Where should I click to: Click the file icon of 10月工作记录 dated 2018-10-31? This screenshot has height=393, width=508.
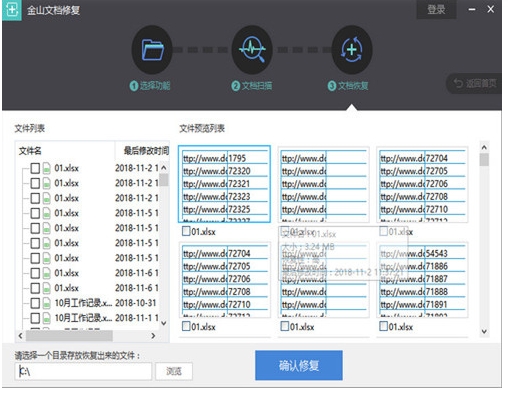tap(47, 303)
